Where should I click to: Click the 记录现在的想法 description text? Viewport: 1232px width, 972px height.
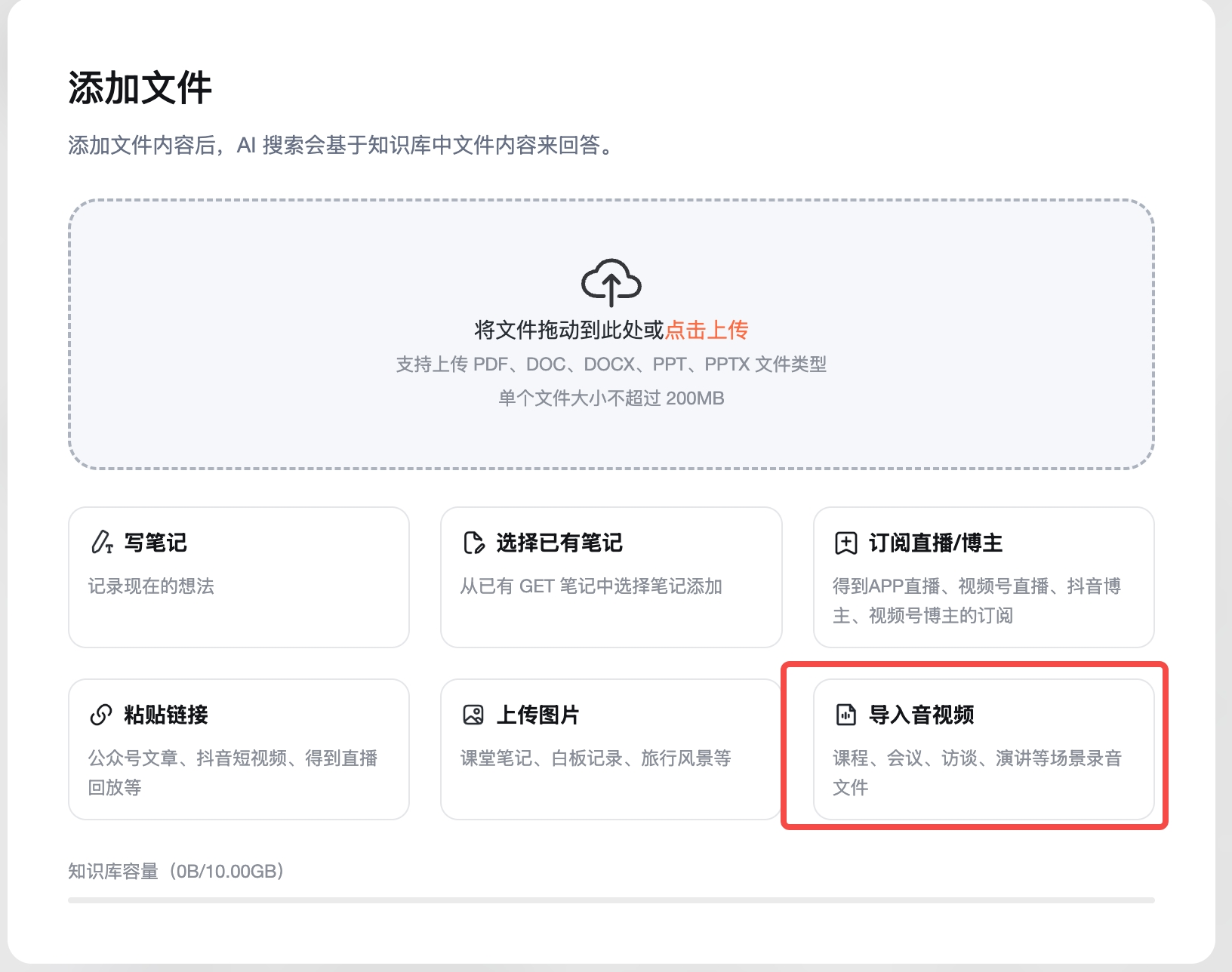pos(151,586)
